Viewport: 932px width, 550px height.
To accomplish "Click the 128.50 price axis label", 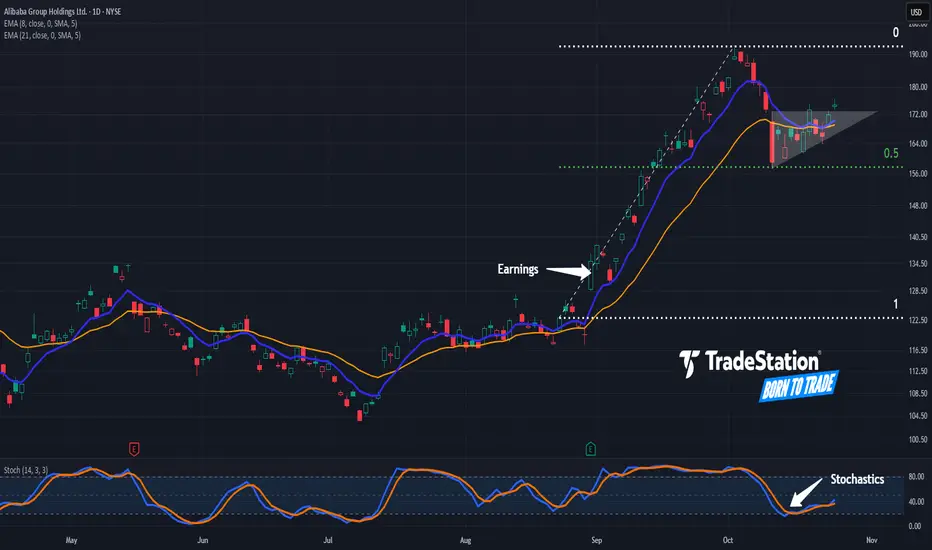I will tap(918, 291).
